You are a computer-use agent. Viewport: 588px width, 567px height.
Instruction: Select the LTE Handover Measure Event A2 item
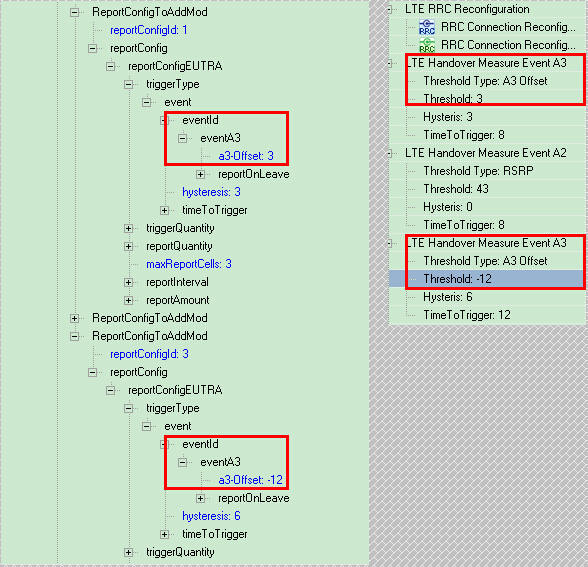click(x=486, y=153)
